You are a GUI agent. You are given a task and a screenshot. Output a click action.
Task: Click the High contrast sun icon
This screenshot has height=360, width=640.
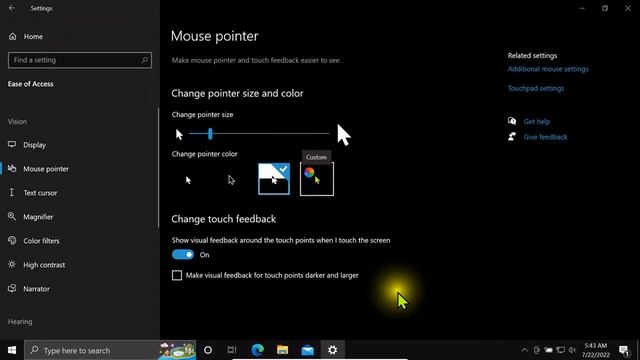[12, 264]
